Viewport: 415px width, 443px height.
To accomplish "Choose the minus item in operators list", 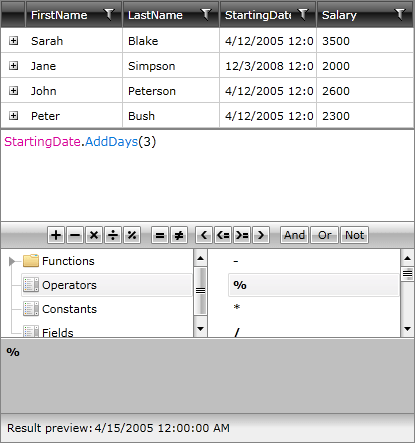I will pos(236,261).
